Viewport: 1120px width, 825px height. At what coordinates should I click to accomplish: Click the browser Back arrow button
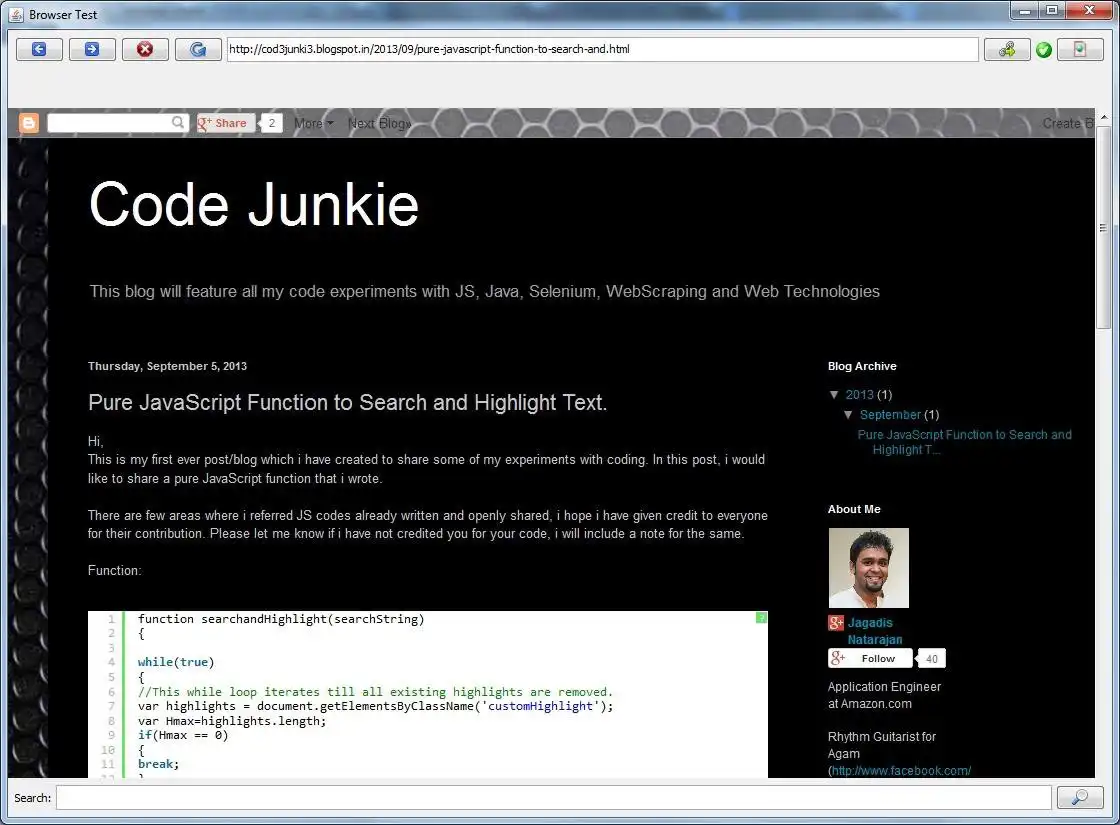[39, 49]
